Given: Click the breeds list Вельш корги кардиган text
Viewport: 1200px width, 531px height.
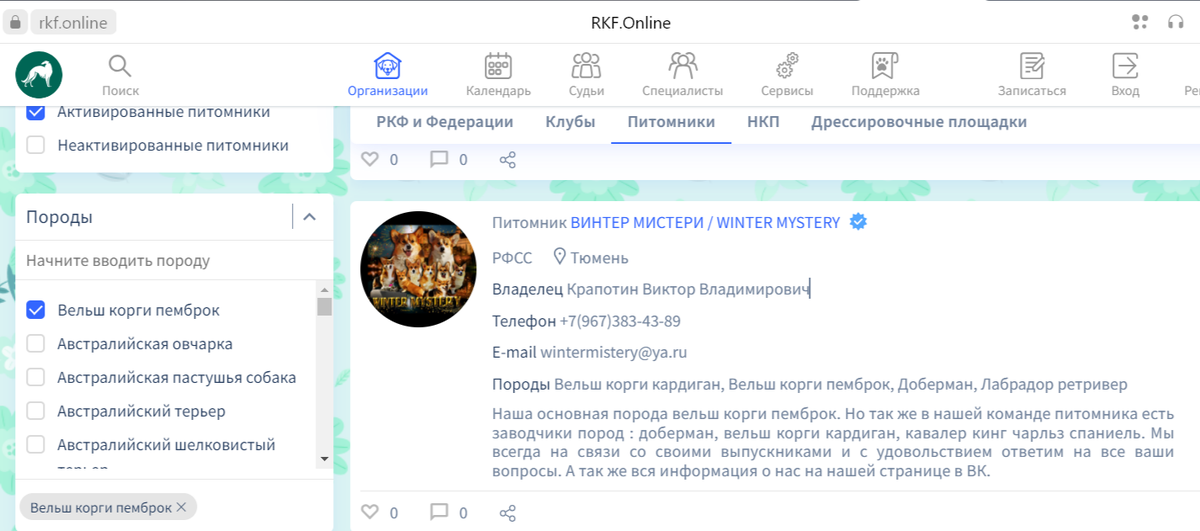Looking at the screenshot, I should (639, 384).
